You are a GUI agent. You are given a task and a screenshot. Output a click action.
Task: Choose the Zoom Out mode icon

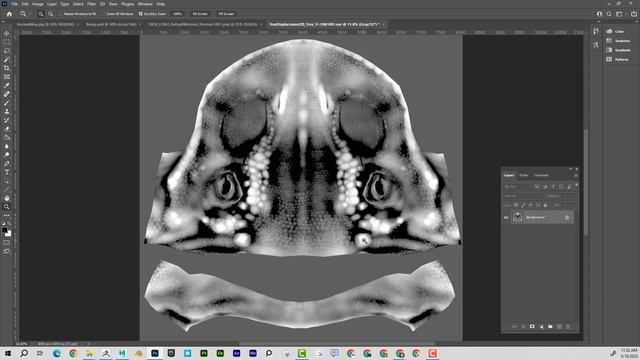coord(50,14)
